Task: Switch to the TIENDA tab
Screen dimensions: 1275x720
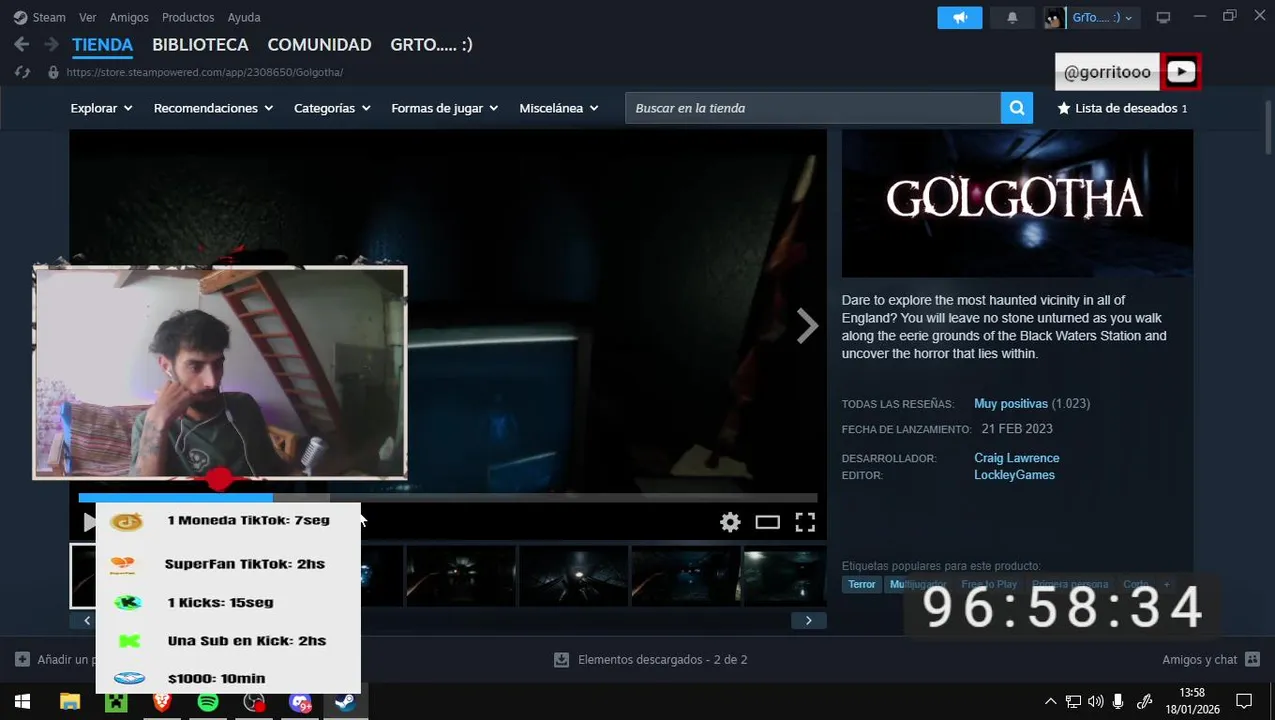Action: 102,45
